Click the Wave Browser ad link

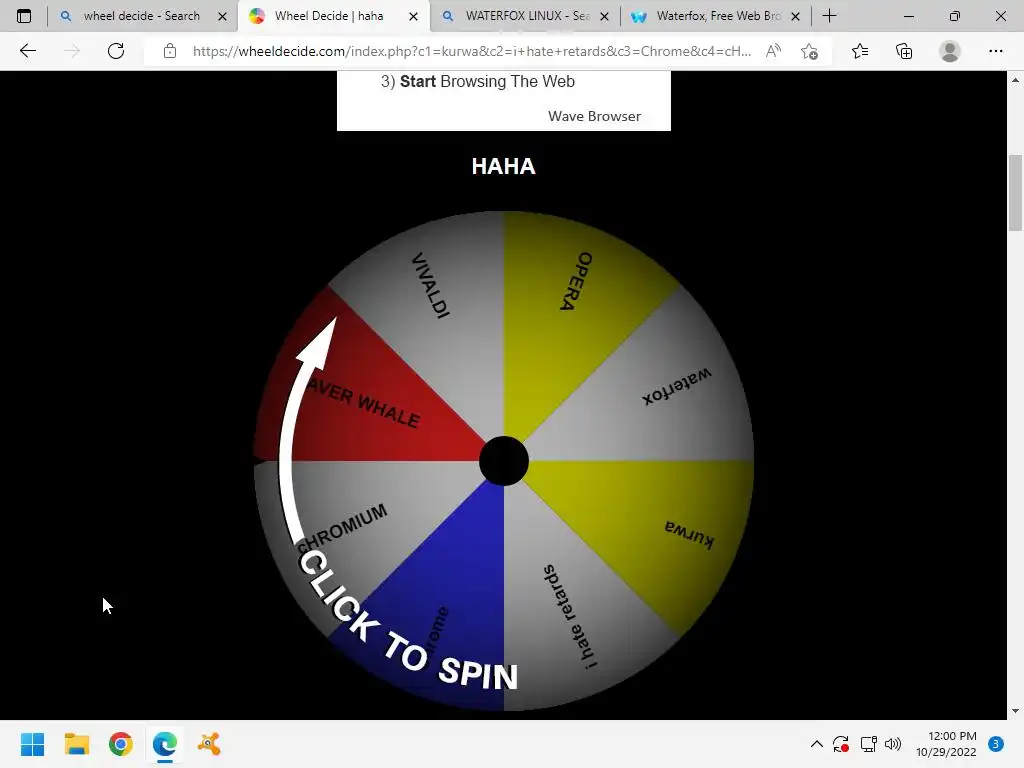(x=594, y=116)
